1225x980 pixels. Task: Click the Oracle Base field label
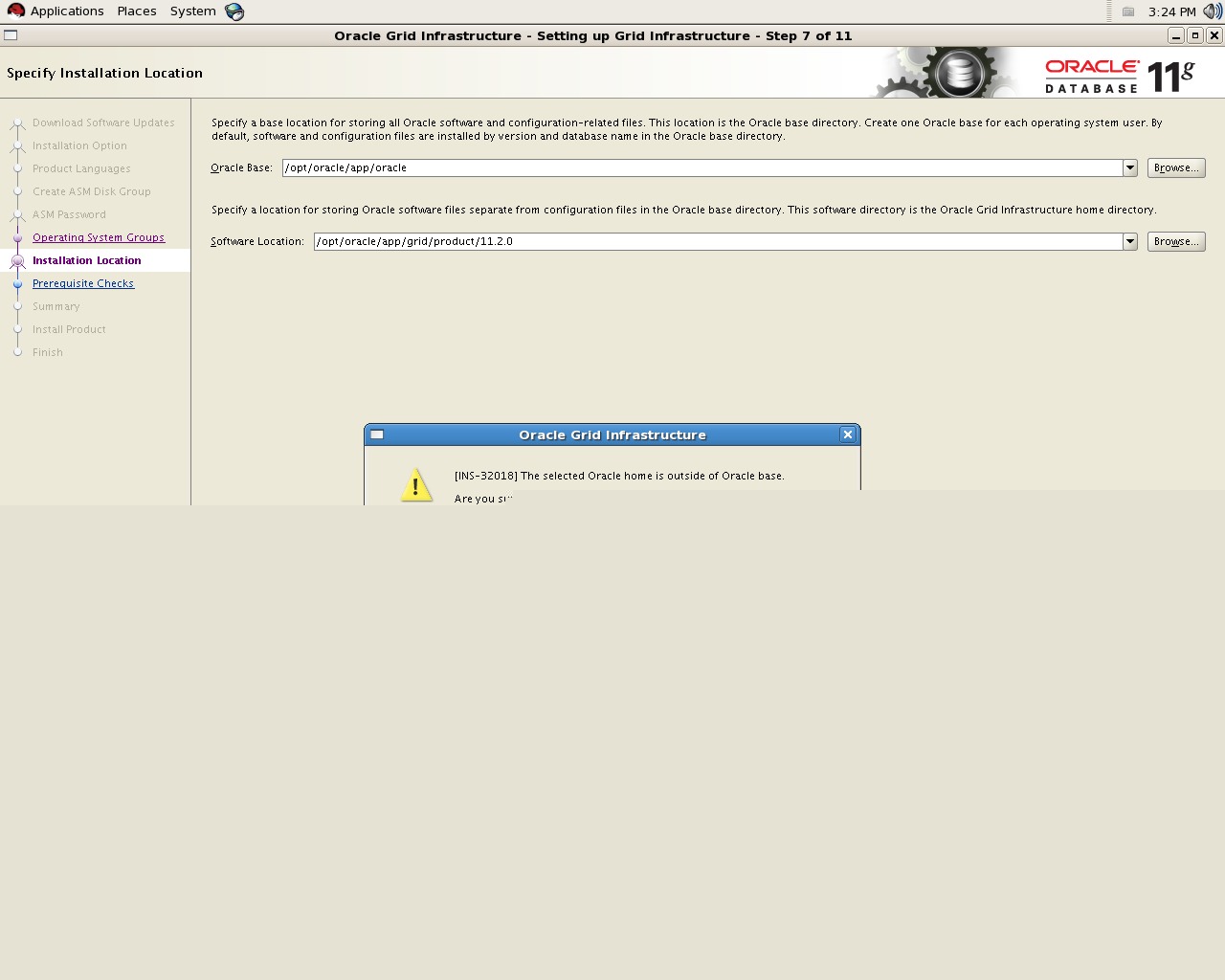[x=241, y=167]
